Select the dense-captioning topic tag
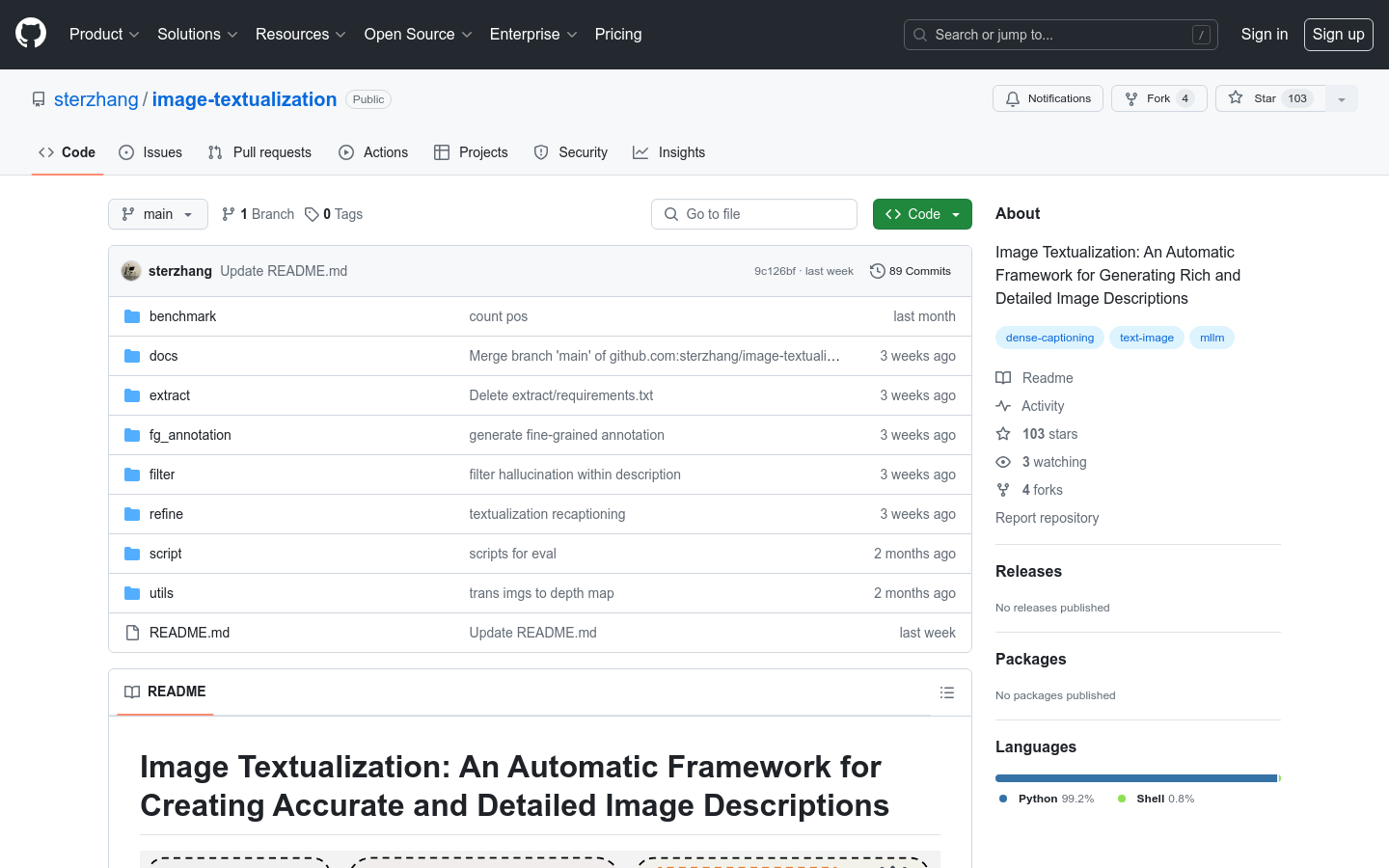Viewport: 1389px width, 868px height. 1049,338
